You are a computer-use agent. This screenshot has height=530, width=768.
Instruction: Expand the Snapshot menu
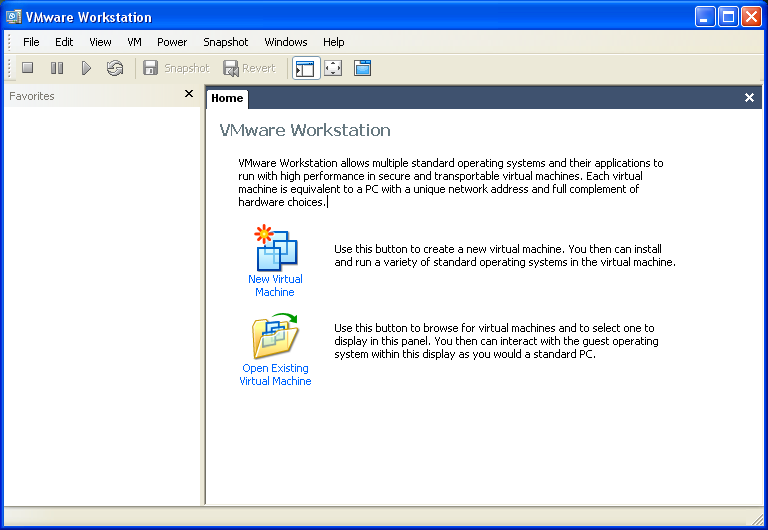[x=226, y=42]
